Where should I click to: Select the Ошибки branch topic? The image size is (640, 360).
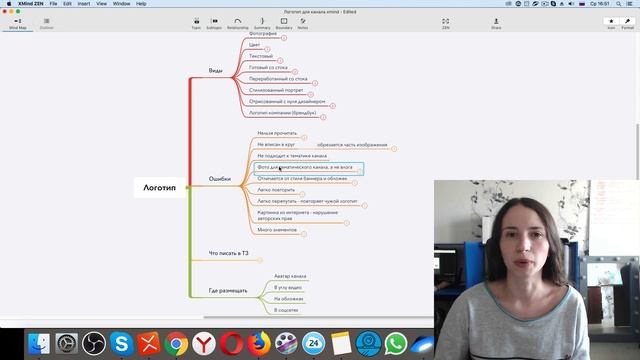[x=220, y=179]
